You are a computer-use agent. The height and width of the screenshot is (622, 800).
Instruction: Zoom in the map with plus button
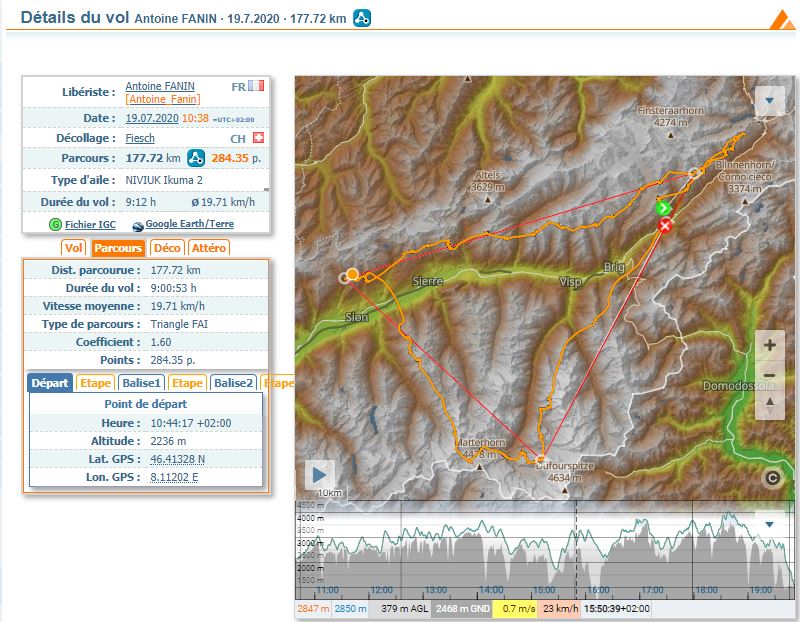[x=769, y=346]
